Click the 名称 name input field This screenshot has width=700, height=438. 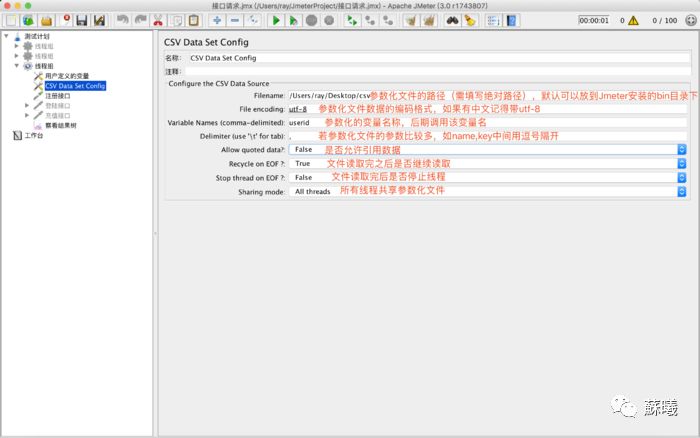(x=438, y=58)
